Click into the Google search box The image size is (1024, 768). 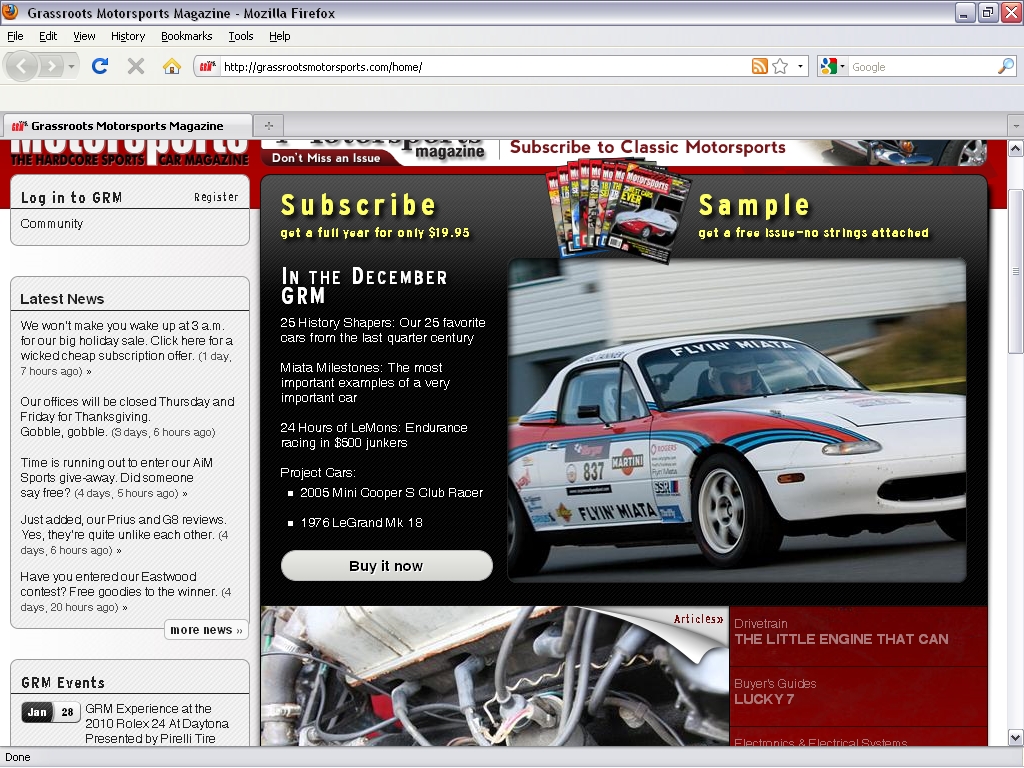922,67
